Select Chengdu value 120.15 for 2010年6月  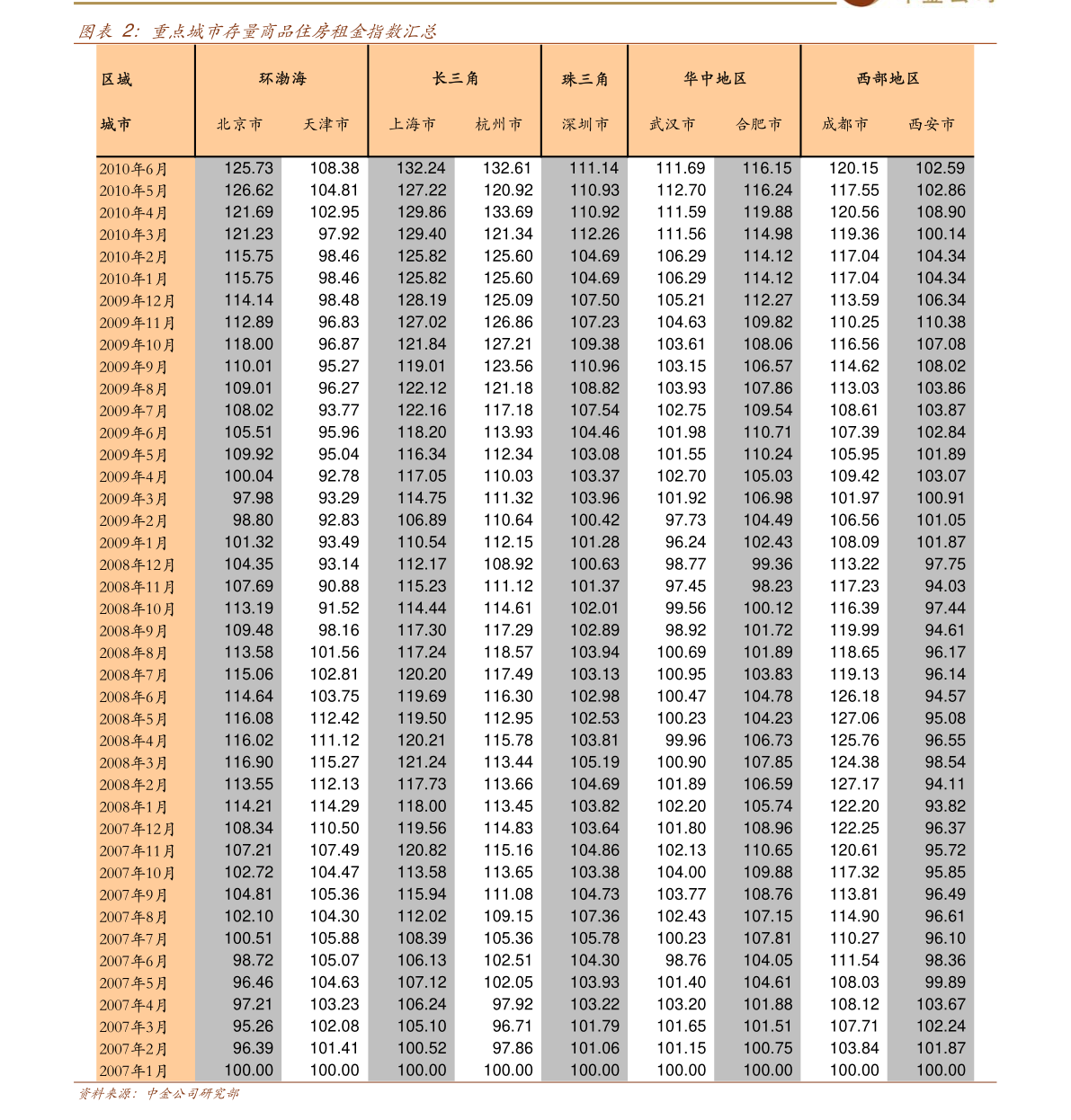854,168
